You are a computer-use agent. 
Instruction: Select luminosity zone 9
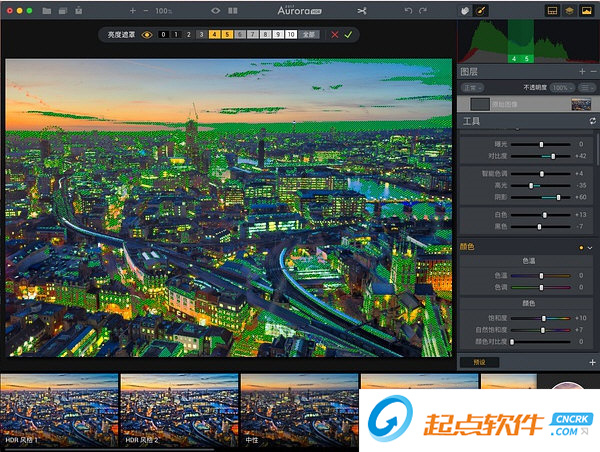pos(278,34)
